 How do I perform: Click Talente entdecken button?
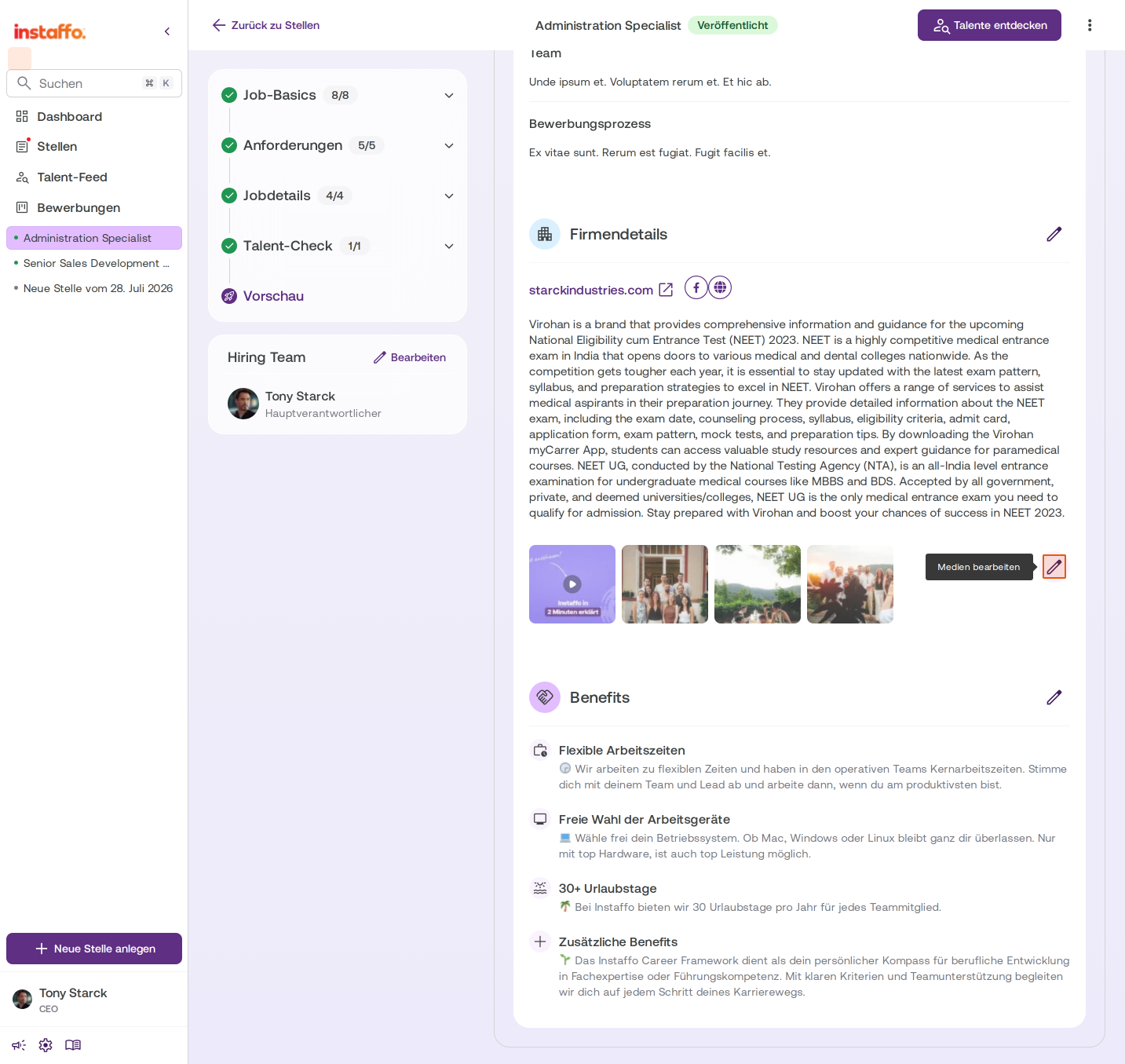pos(989,25)
